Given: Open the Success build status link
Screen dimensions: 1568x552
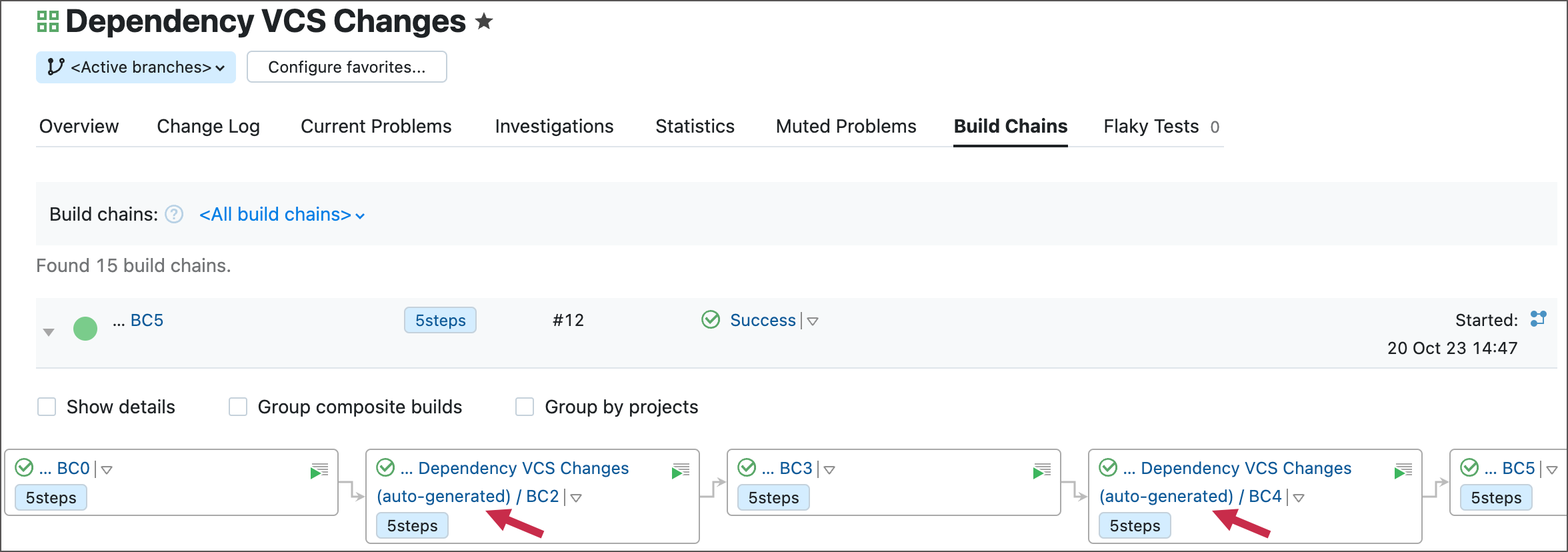Looking at the screenshot, I should click(763, 321).
